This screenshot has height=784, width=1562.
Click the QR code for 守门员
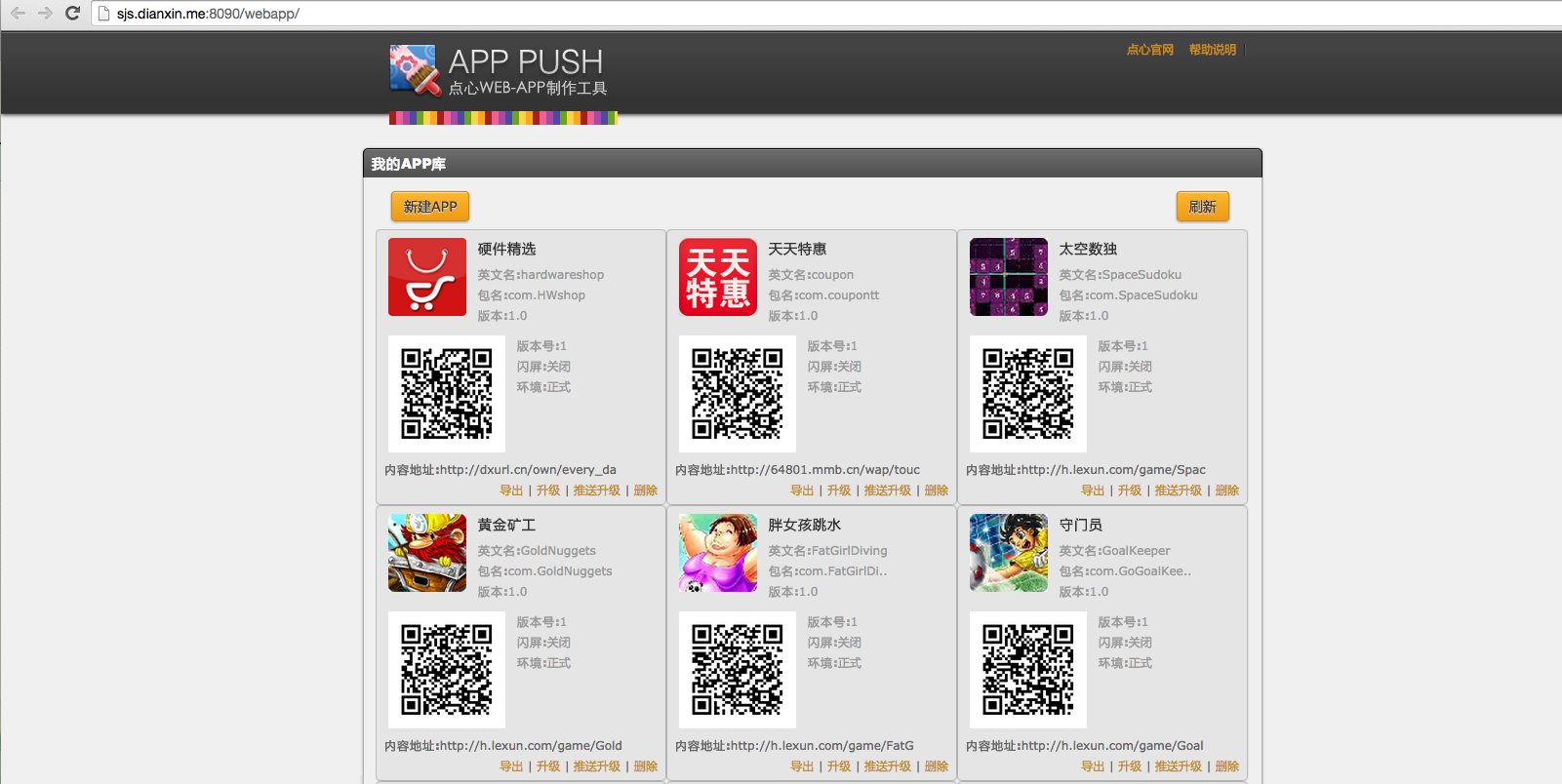click(x=1028, y=670)
